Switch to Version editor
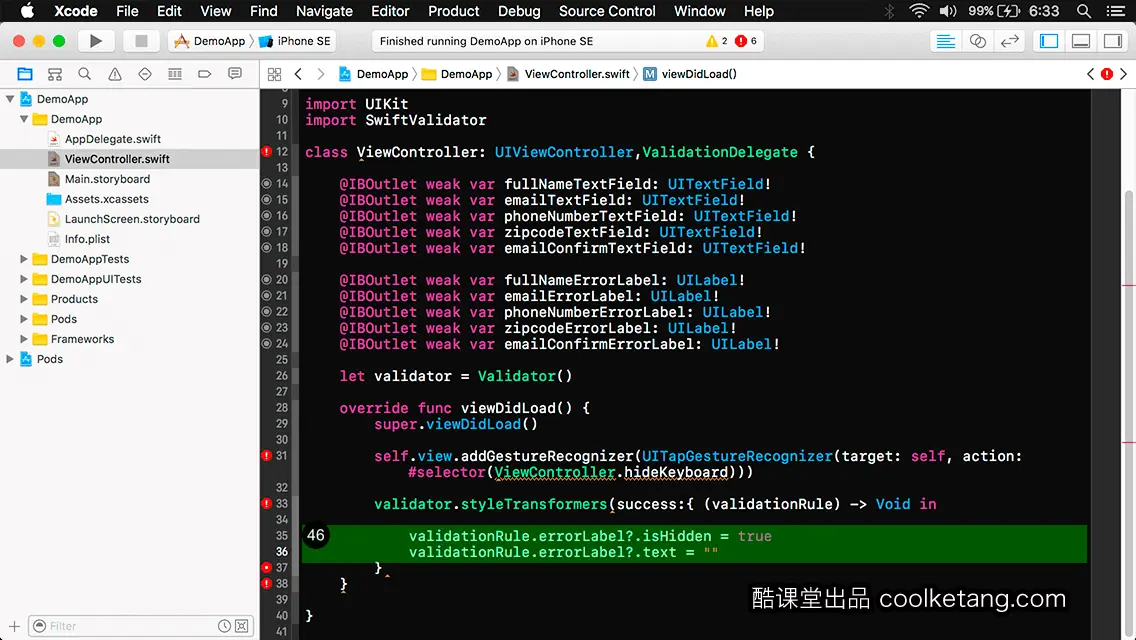Screen dimensions: 1136x640 tap(1009, 41)
